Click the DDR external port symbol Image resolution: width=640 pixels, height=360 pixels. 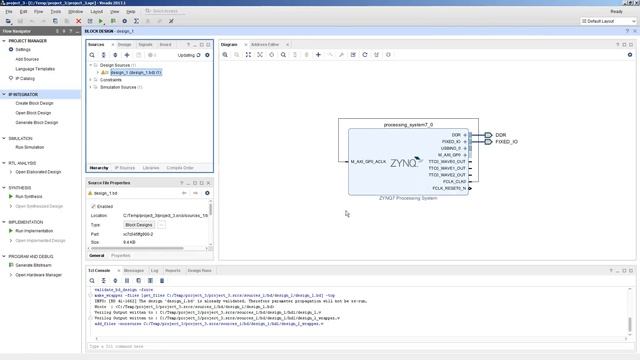pos(488,135)
